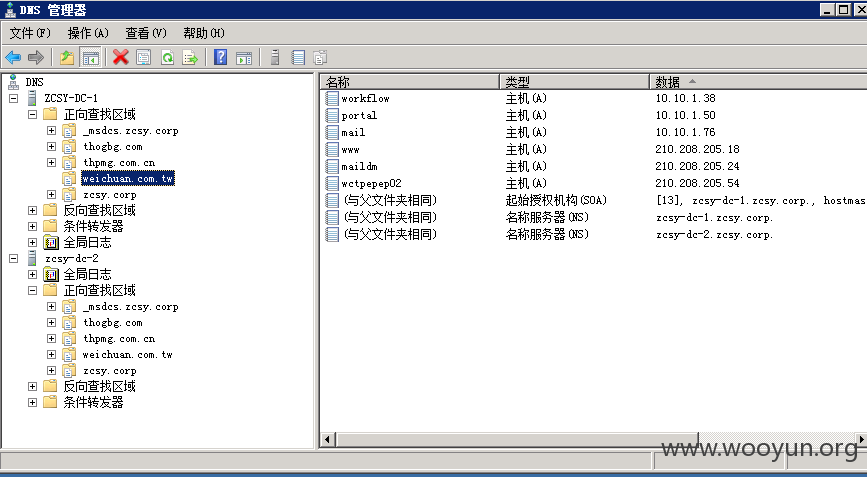
Task: Click the 210.208.205.24 data cell
Action: 697,166
